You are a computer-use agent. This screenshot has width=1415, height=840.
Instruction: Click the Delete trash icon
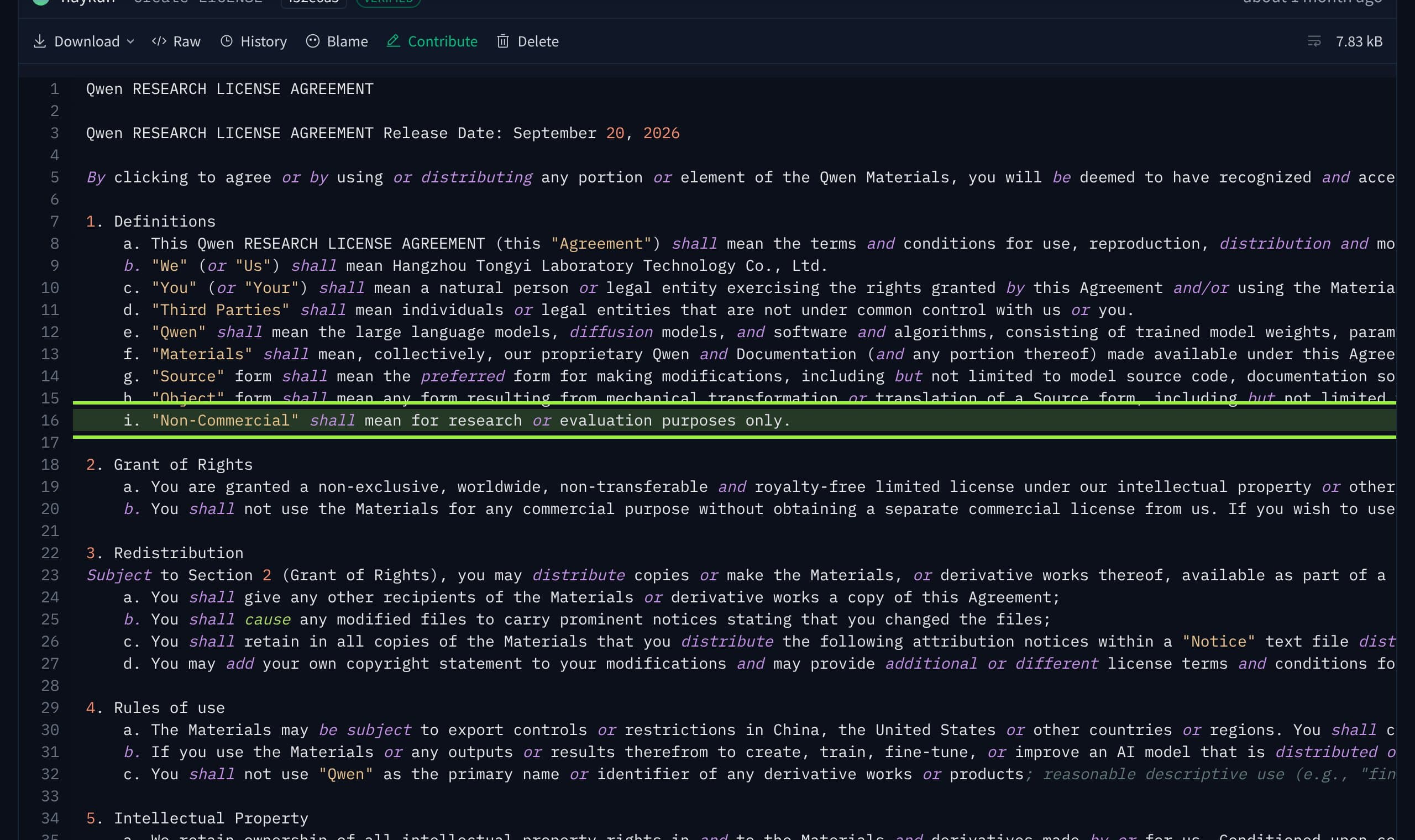point(502,41)
